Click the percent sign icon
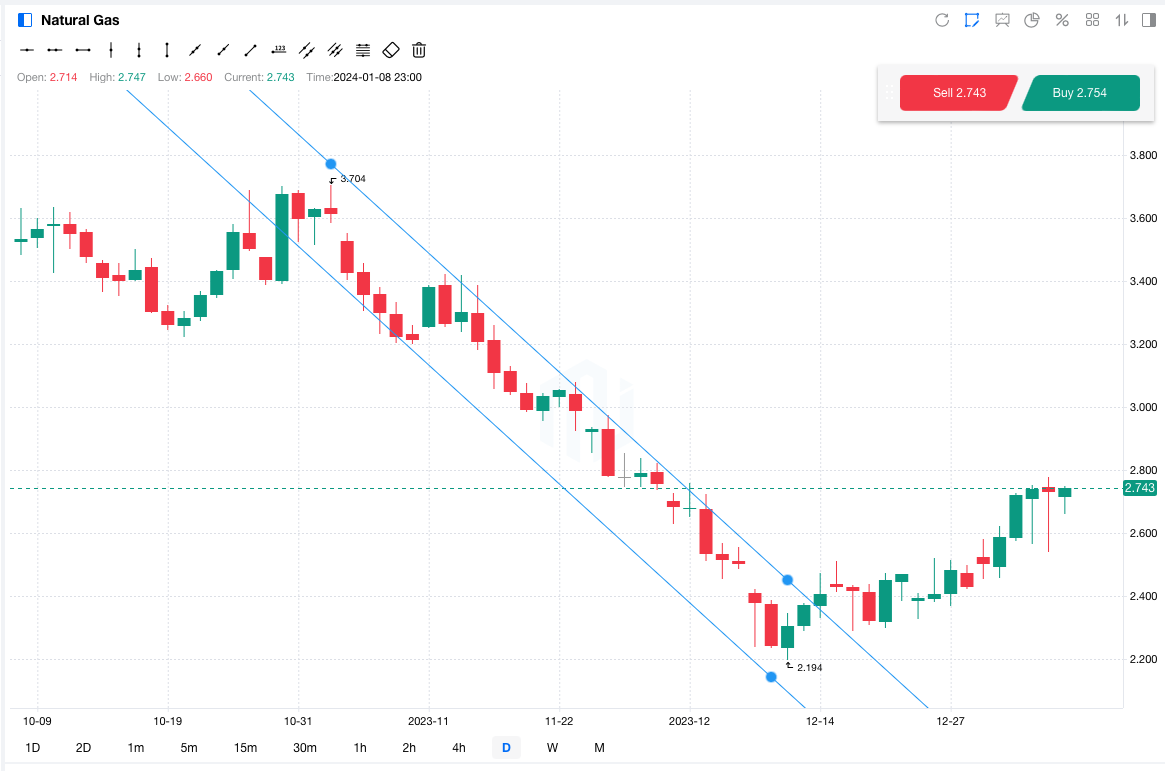This screenshot has height=771, width=1165. point(1062,20)
